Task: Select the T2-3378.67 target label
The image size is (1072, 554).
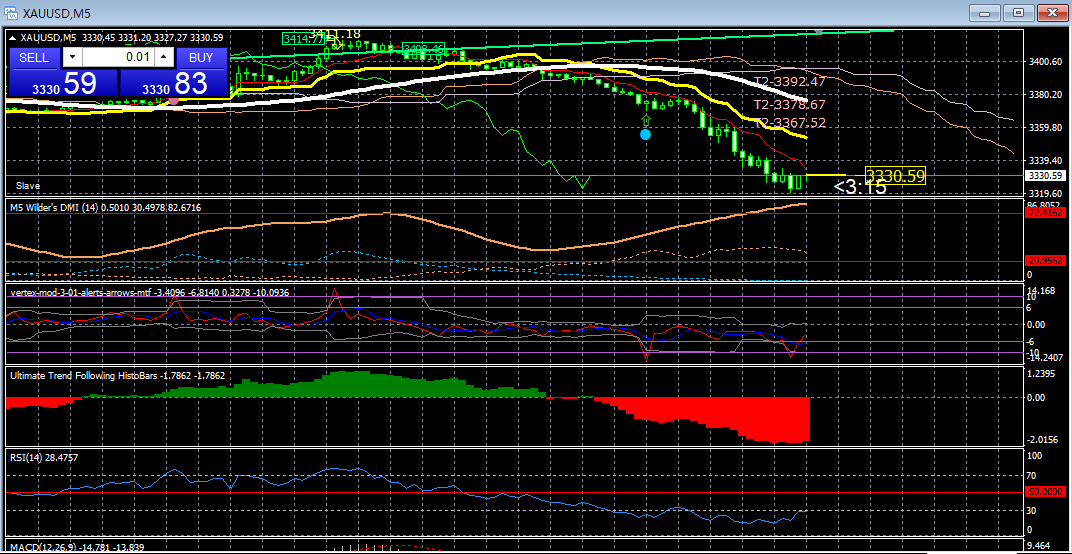Action: click(x=790, y=105)
